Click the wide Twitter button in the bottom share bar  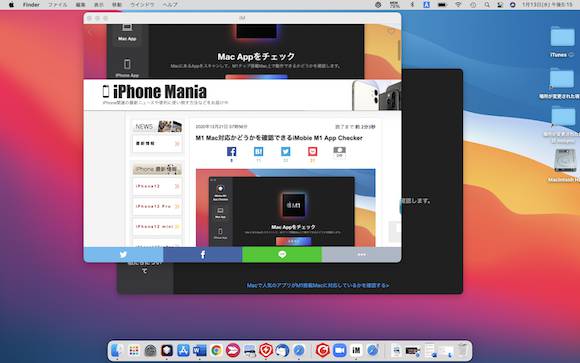coord(123,255)
